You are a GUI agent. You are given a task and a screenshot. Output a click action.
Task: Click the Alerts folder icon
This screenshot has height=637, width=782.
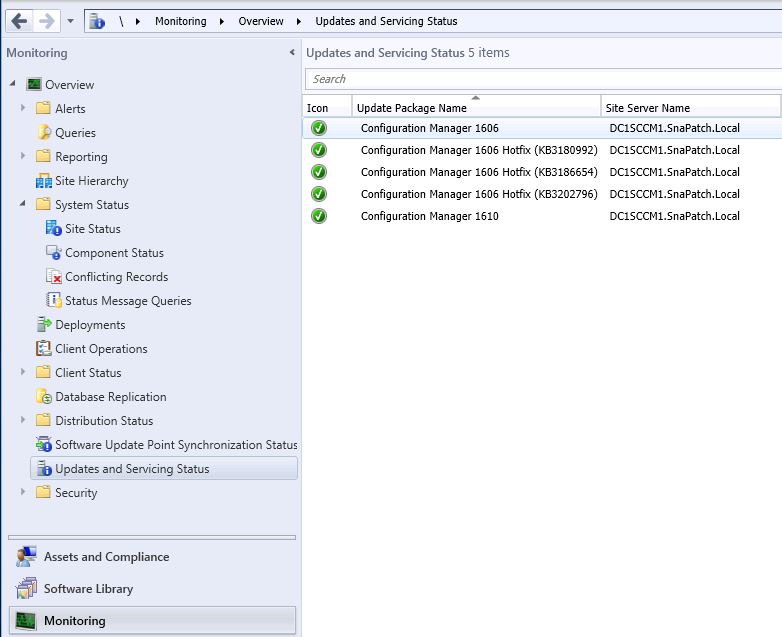point(43,108)
